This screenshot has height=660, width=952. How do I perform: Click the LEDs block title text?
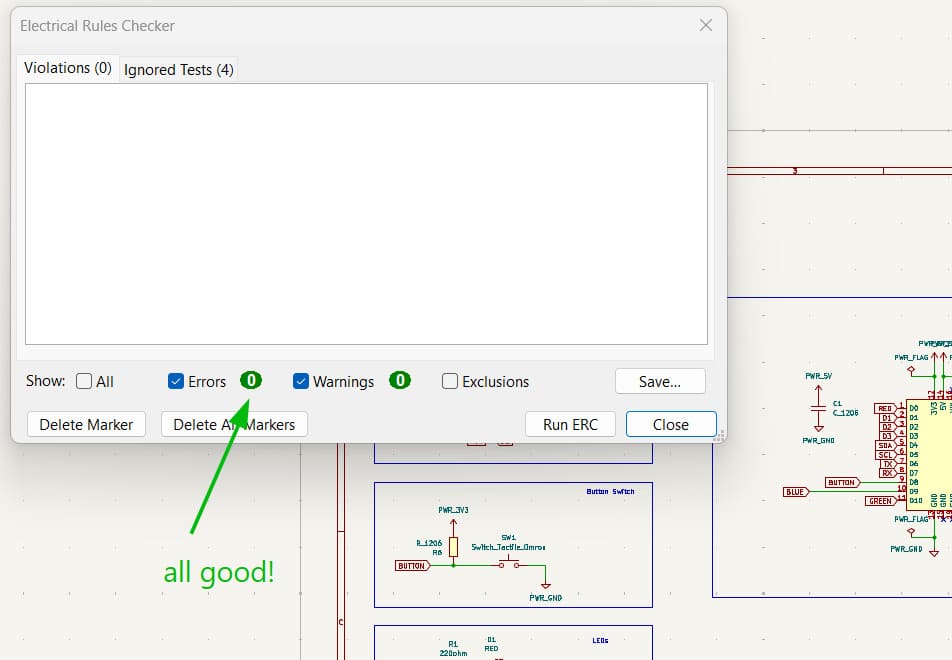coord(600,641)
